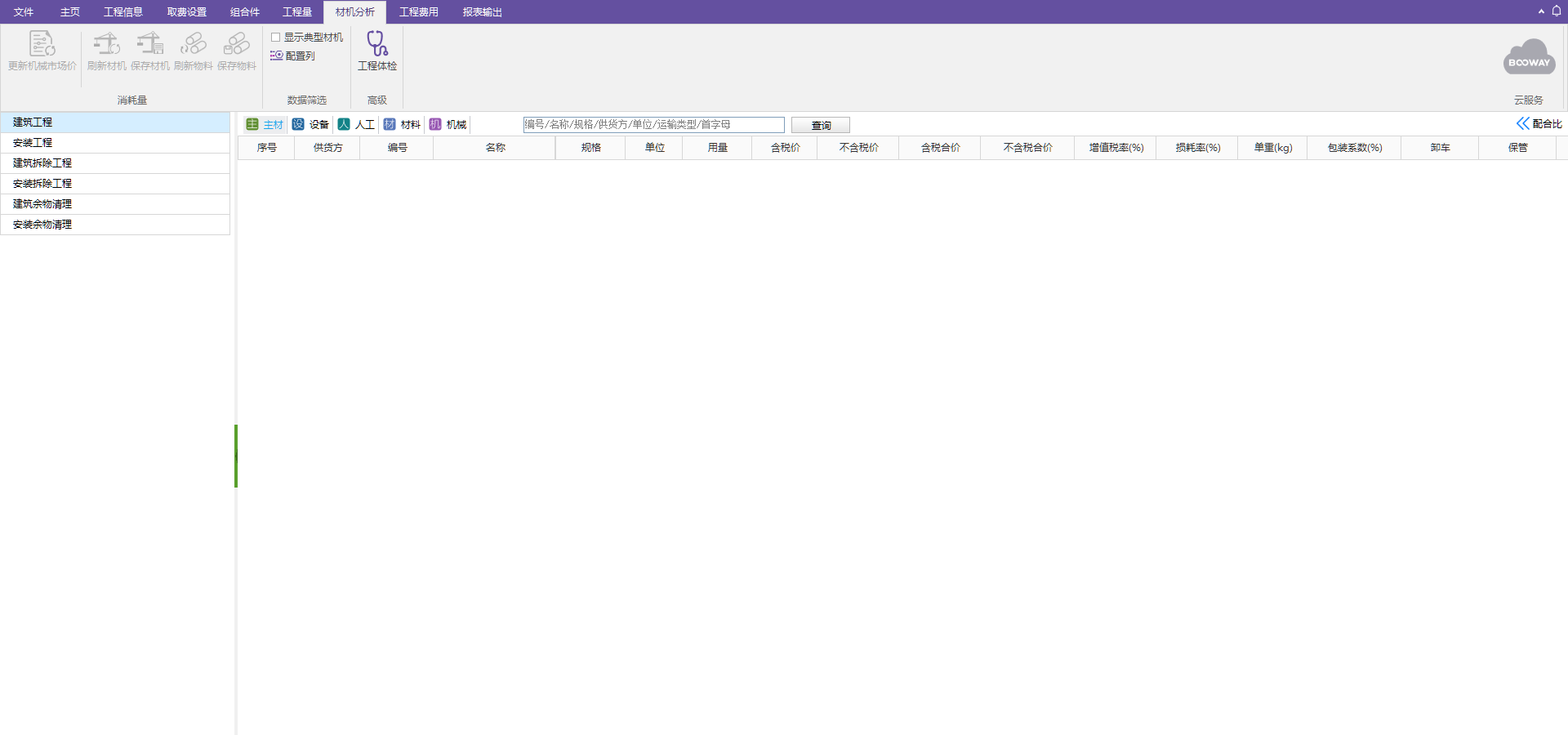Enable the 显示典型材机 checkbox
Viewport: 1568px width, 735px height.
pos(276,38)
